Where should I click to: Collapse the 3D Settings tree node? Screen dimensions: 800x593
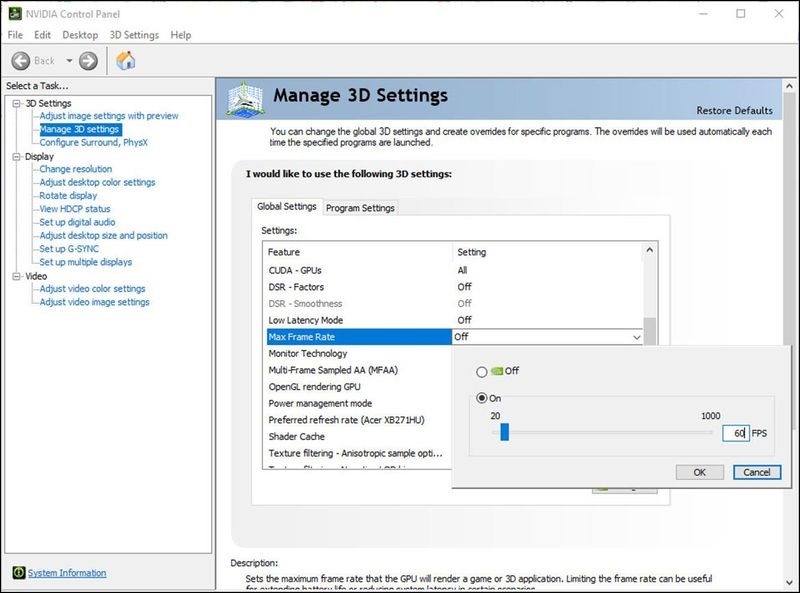click(x=17, y=104)
